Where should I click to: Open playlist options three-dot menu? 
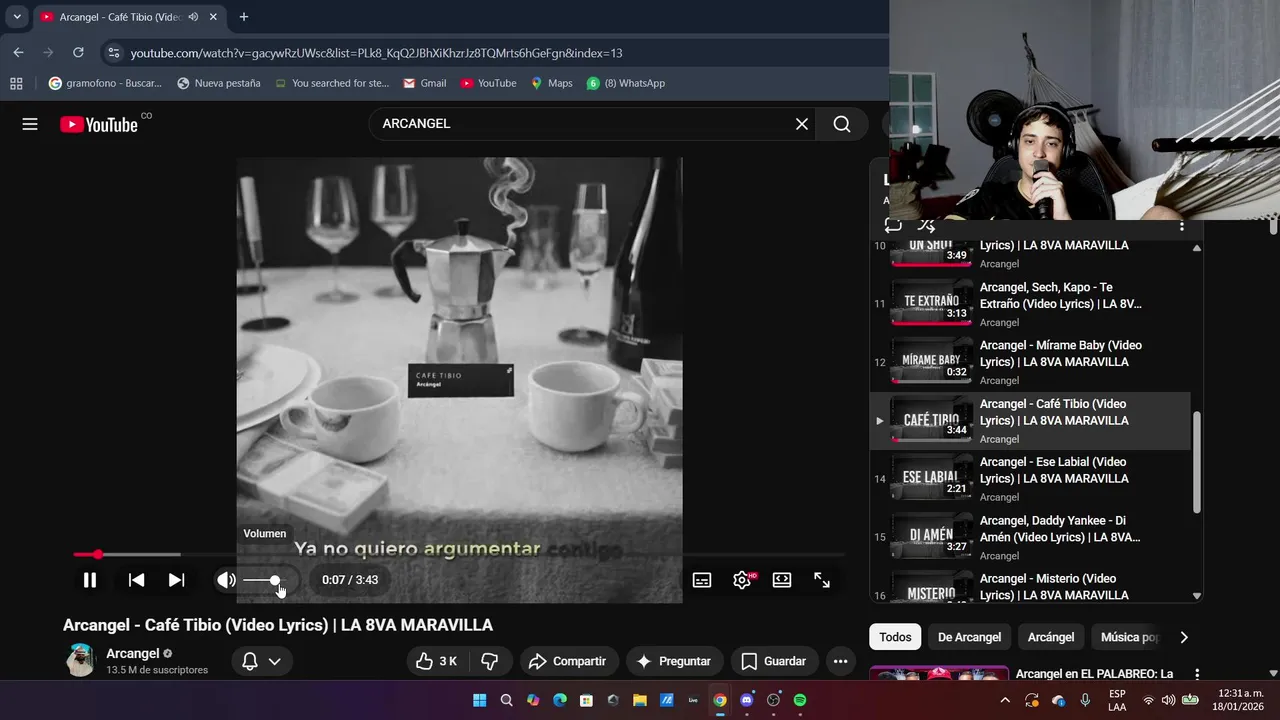coord(1181,226)
